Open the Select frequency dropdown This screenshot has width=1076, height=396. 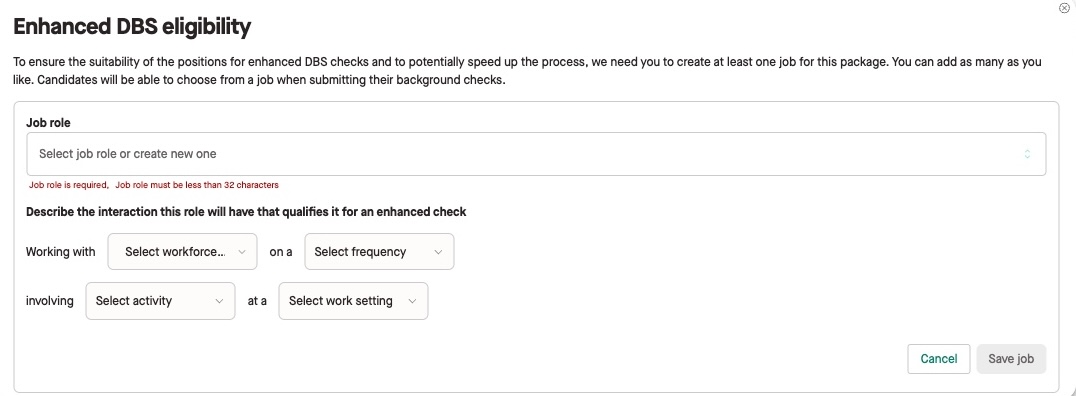[379, 252]
